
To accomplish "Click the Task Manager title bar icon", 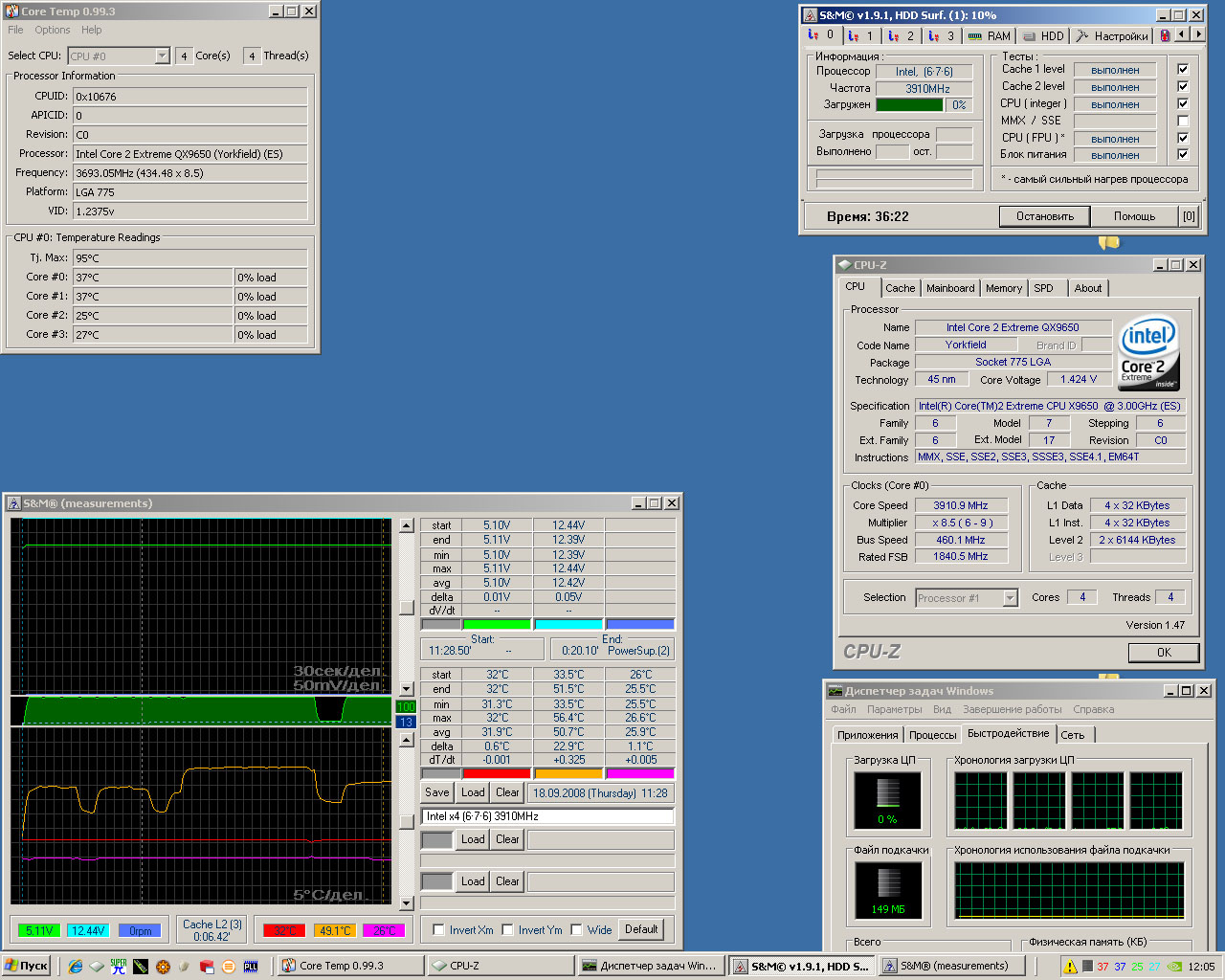I will click(835, 691).
